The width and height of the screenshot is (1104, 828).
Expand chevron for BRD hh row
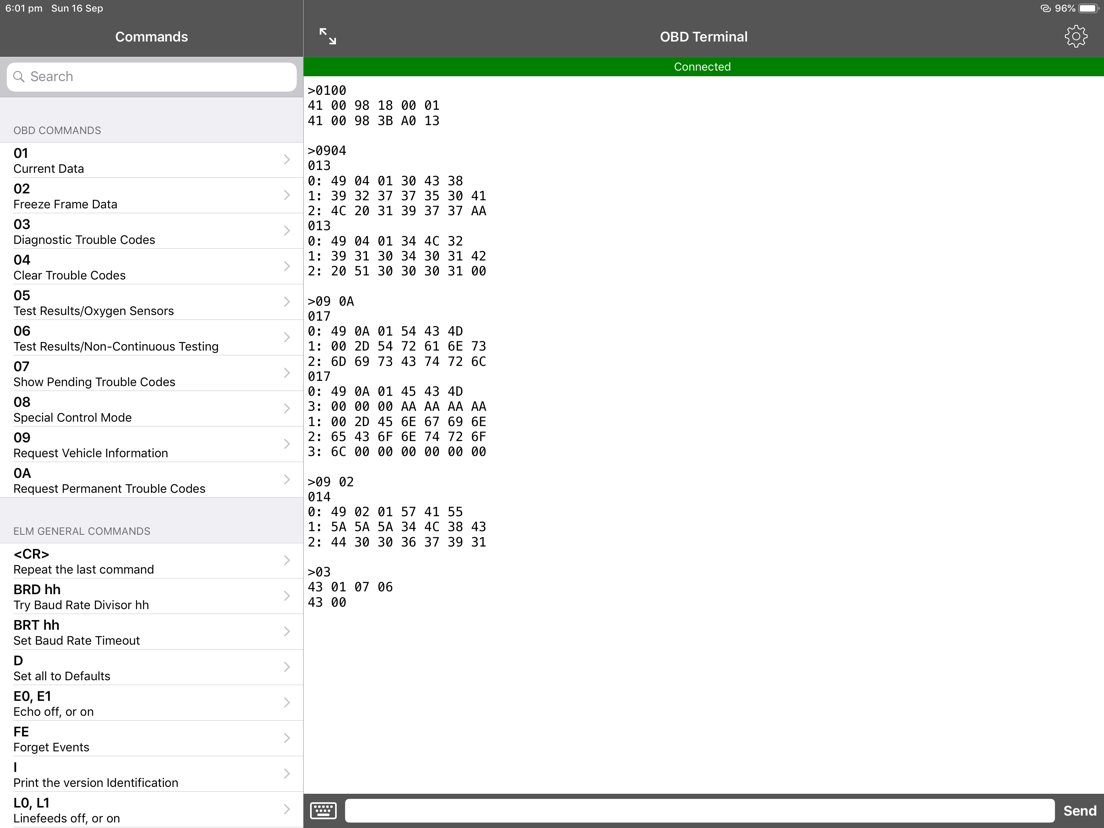tap(287, 596)
